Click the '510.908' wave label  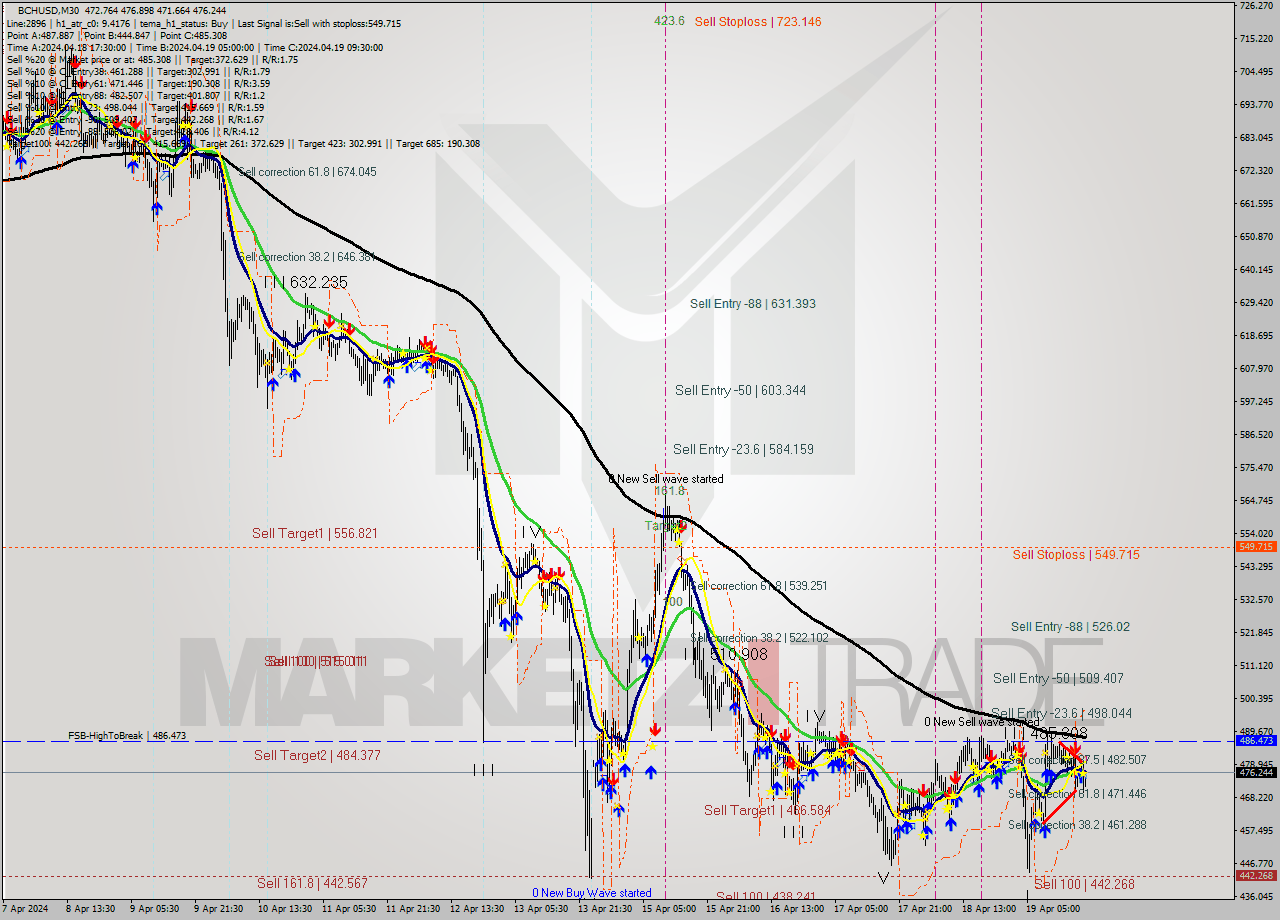coord(739,654)
